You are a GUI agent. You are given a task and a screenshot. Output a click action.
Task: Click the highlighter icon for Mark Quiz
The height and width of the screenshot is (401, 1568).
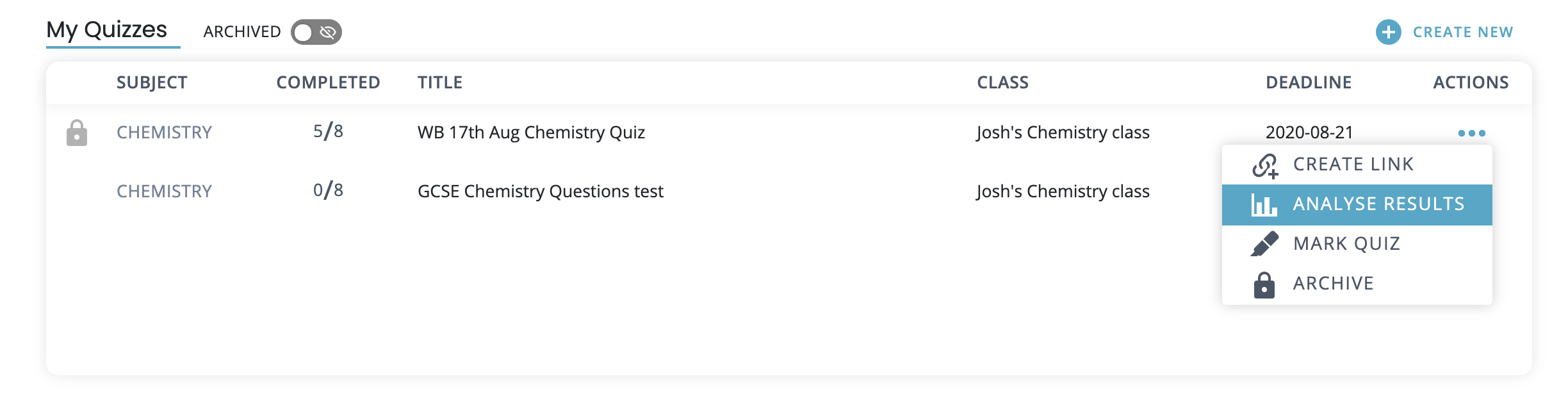(1264, 244)
